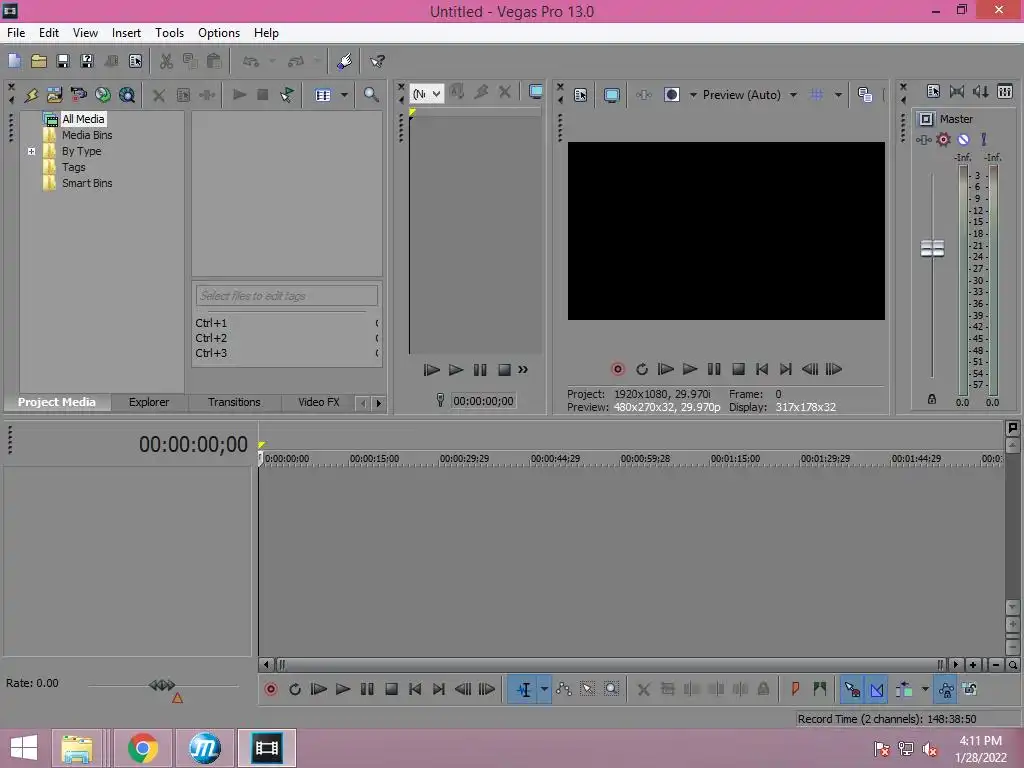Click the Video Preview on external monitor icon
Viewport: 1024px width, 768px height.
point(611,95)
